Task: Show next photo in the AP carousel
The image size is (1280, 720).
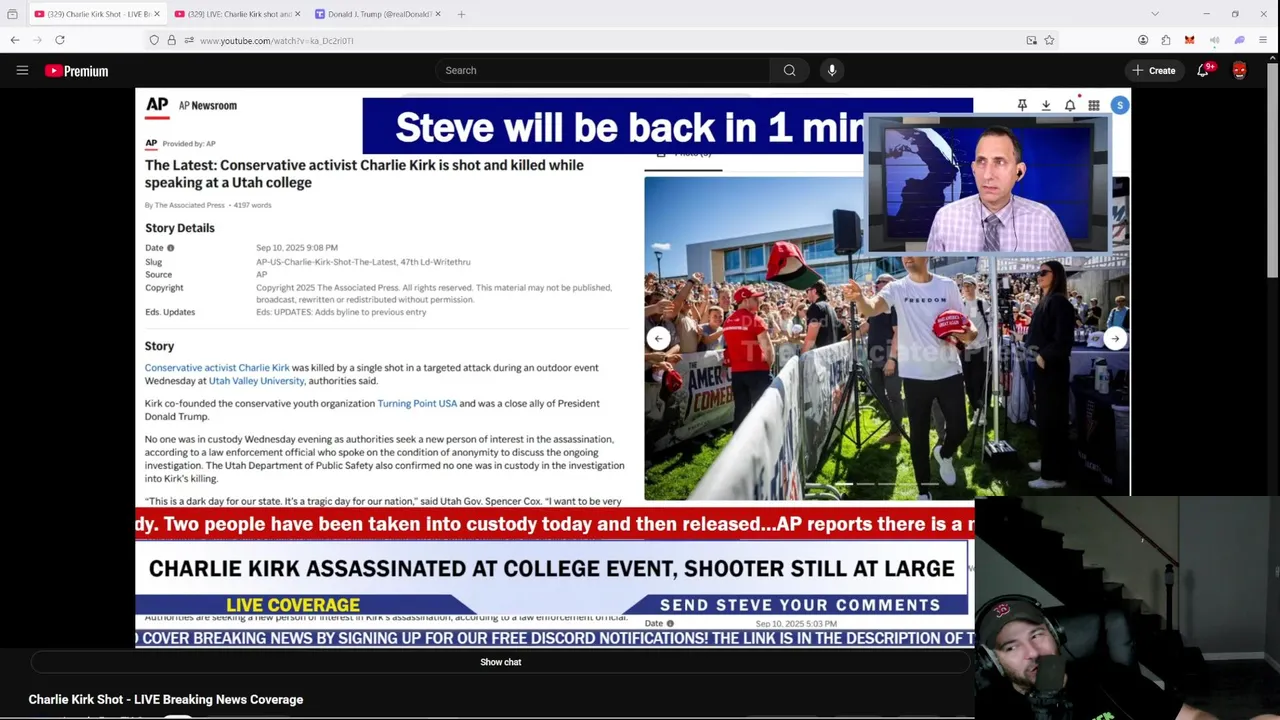Action: point(1115,339)
